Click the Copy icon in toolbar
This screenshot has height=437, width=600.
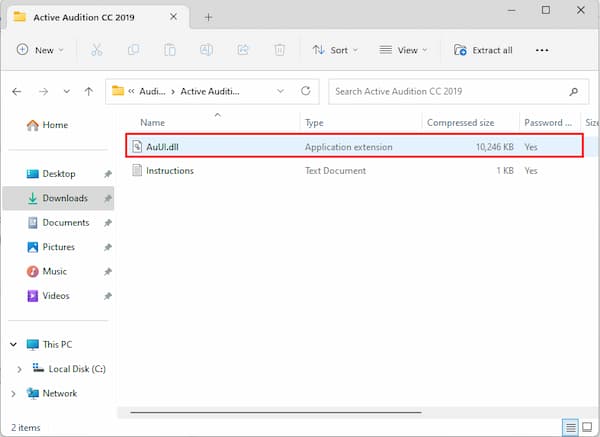(x=133, y=50)
